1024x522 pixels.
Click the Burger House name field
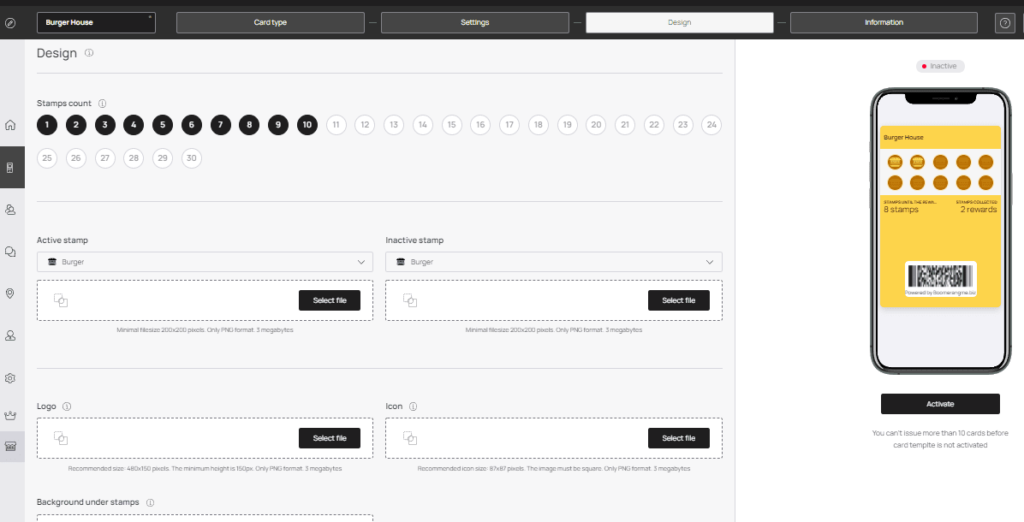[x=96, y=22]
